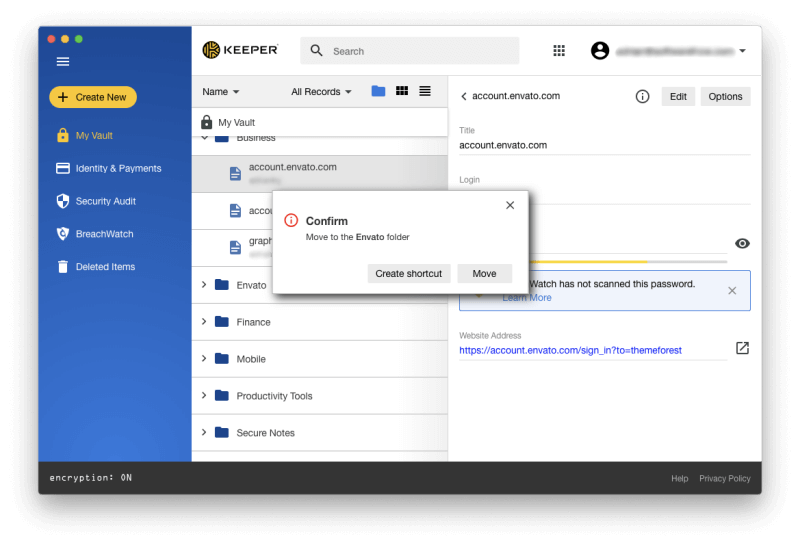Click the password strength bar

629,261
